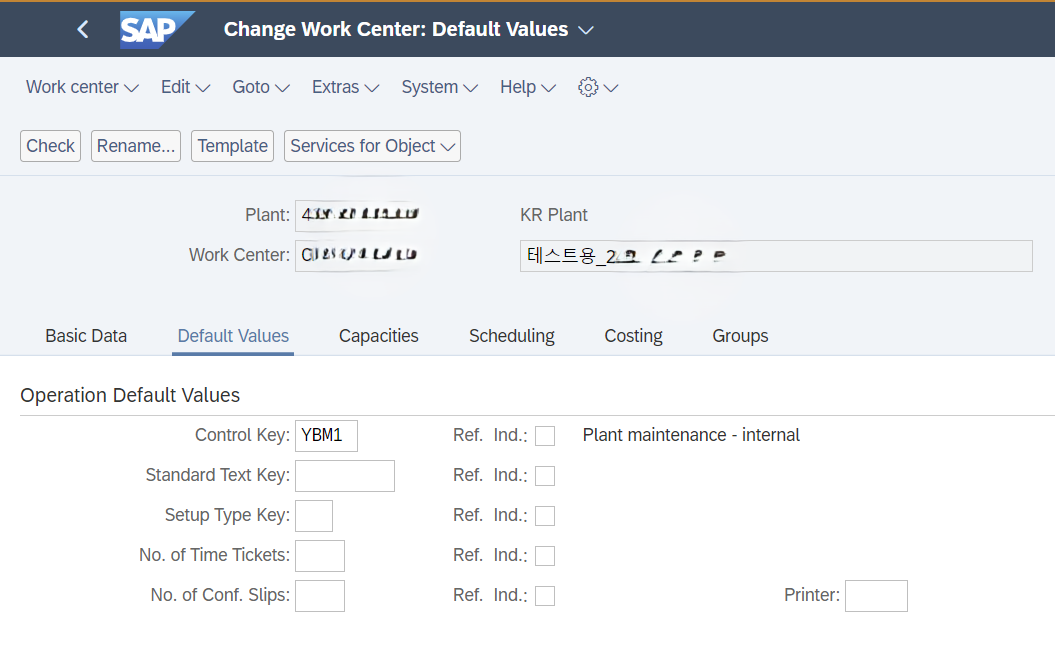
Task: Click the SAP logo
Action: pos(157,30)
